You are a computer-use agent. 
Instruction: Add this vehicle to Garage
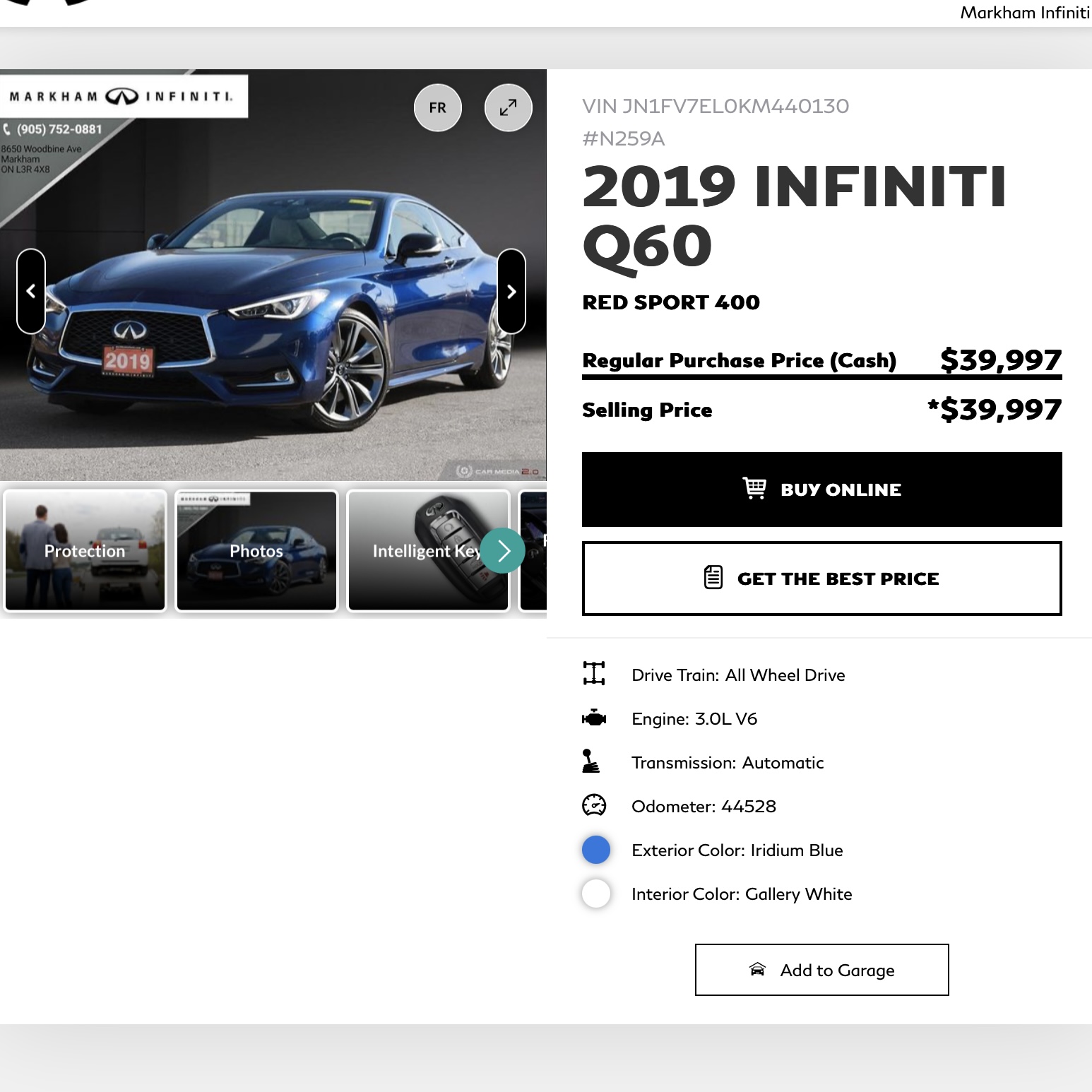821,970
